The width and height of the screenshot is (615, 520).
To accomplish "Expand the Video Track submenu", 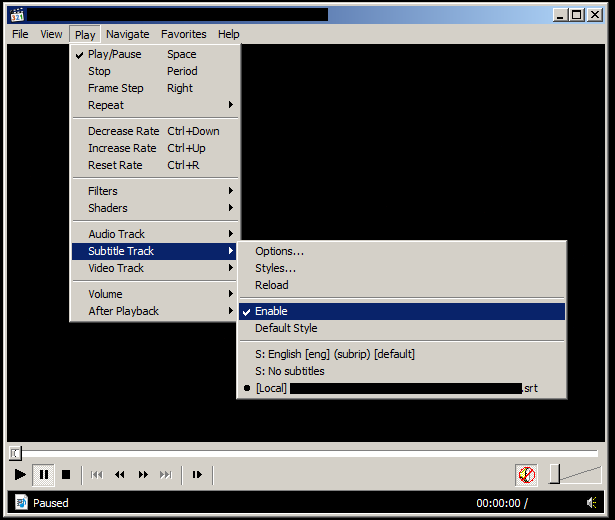I will point(155,268).
